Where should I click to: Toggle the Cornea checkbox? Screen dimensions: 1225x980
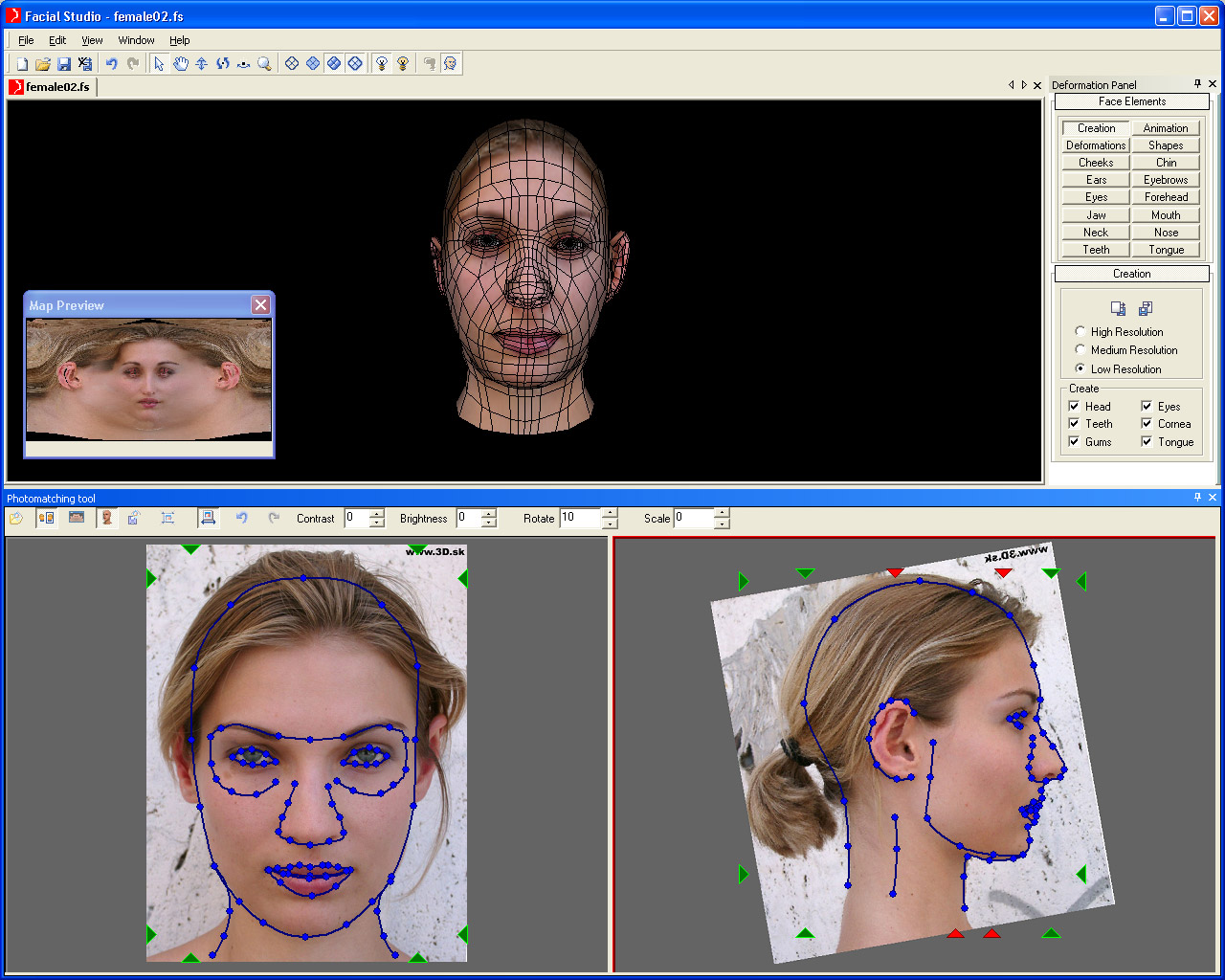[1147, 424]
